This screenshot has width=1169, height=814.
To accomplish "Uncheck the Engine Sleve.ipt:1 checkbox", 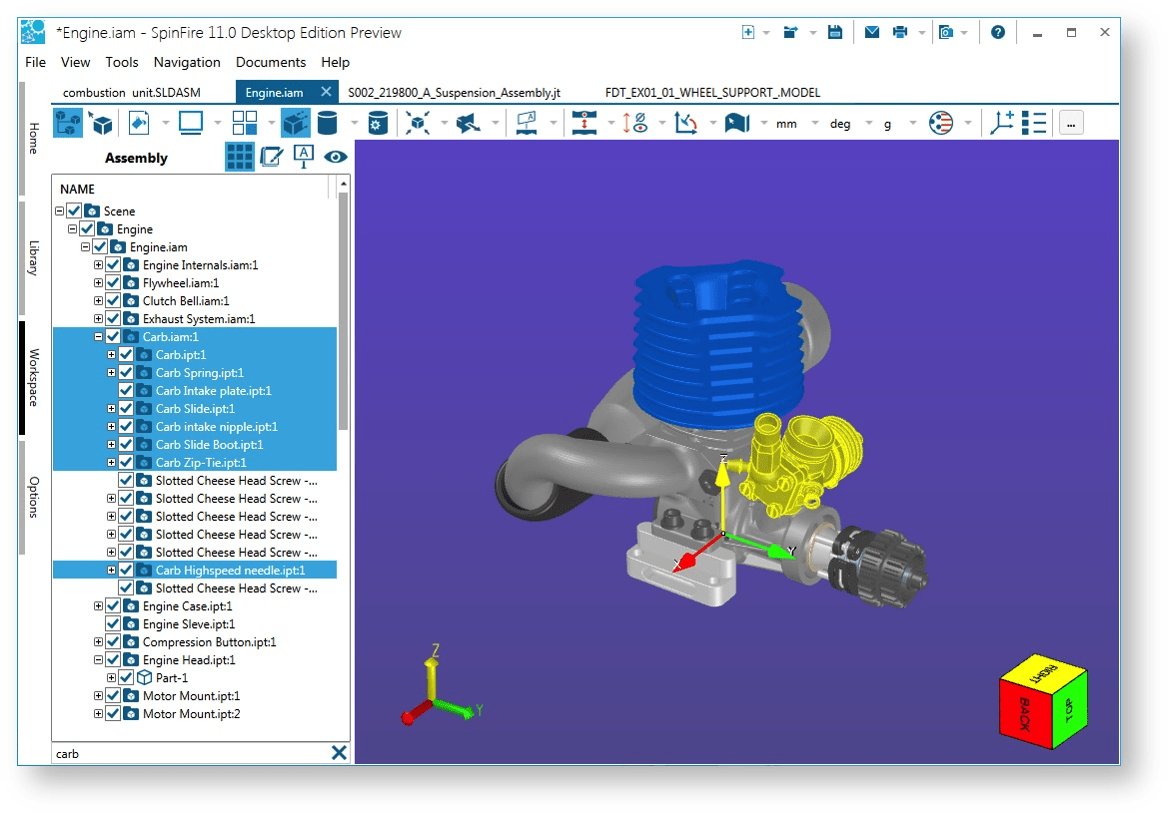I will [113, 624].
